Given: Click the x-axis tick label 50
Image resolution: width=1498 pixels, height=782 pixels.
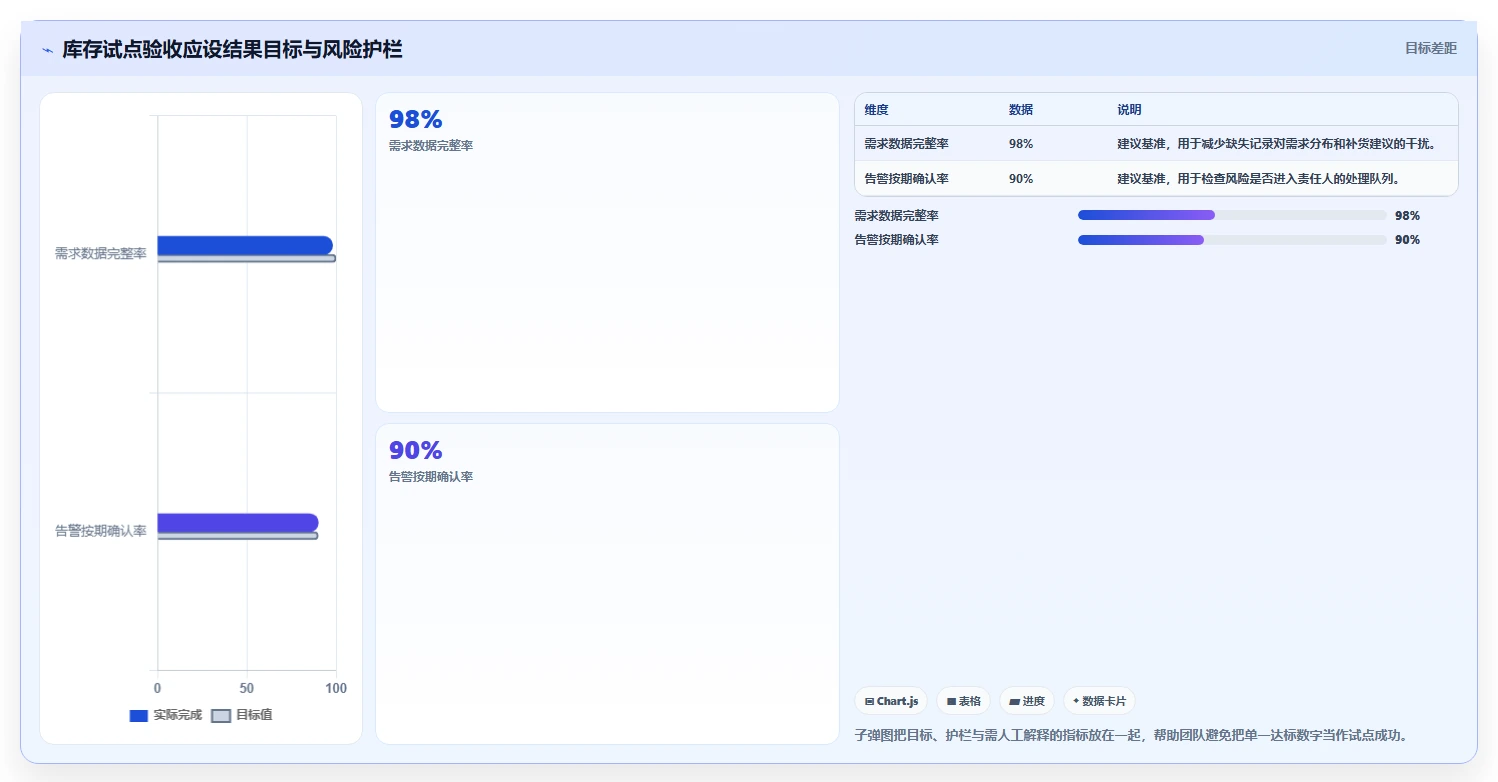Looking at the screenshot, I should point(247,688).
